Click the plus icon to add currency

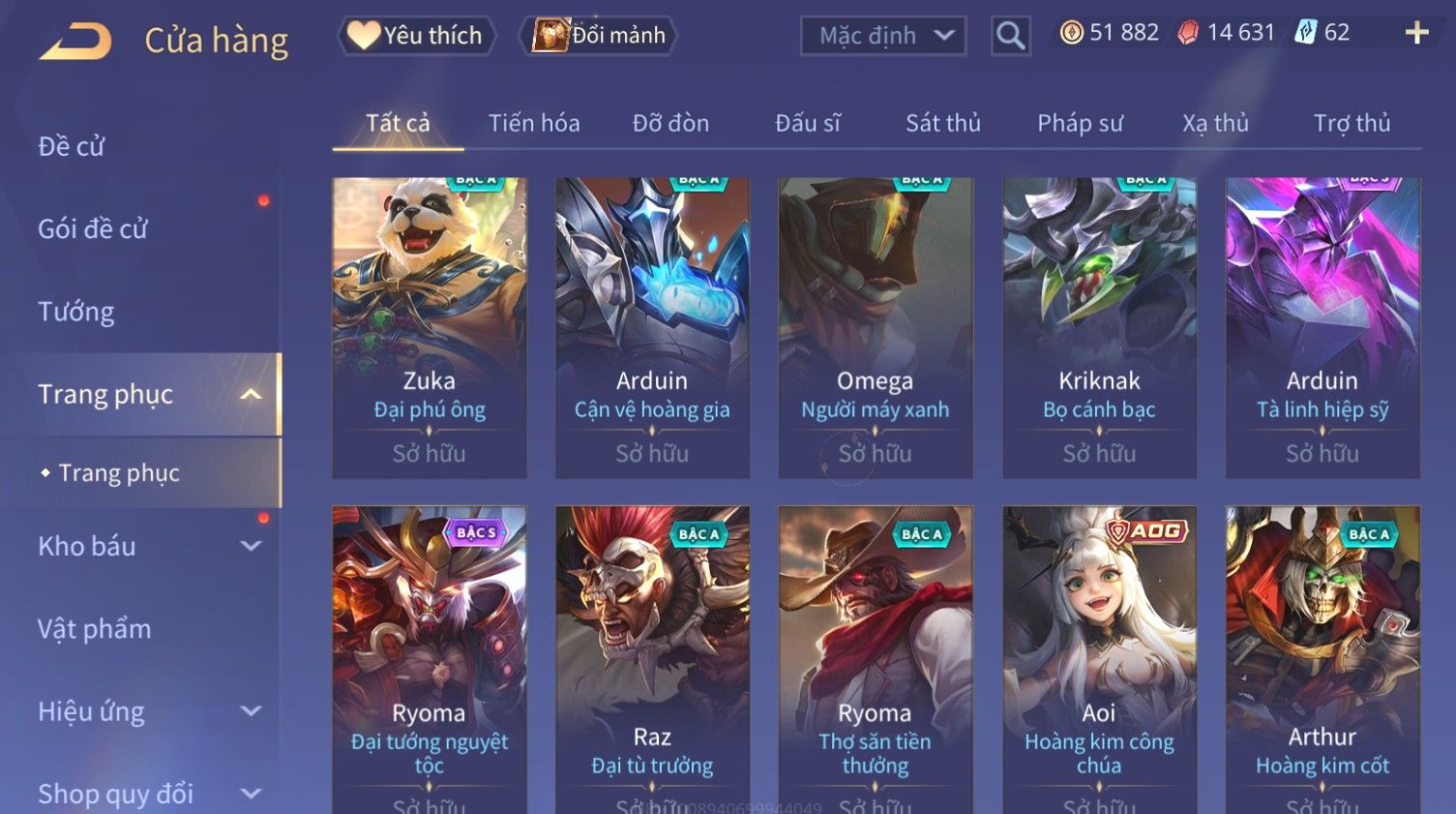(1416, 33)
